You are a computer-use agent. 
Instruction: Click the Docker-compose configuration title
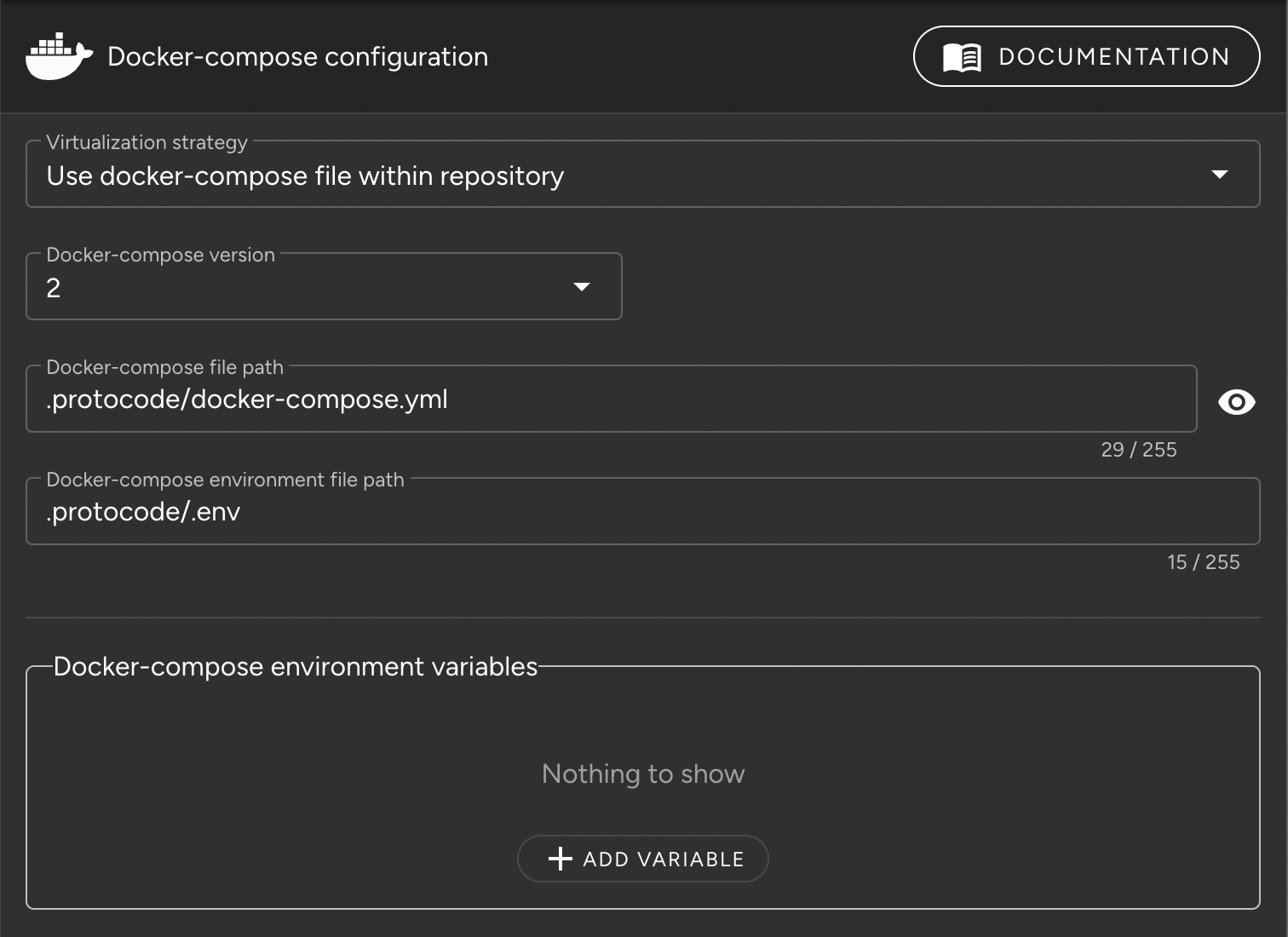(x=296, y=56)
